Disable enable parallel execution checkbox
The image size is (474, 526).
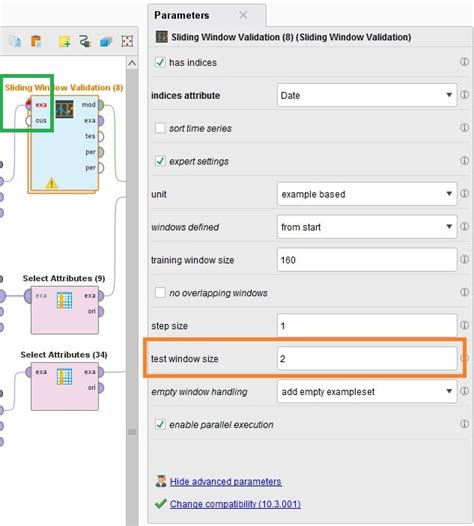160,424
